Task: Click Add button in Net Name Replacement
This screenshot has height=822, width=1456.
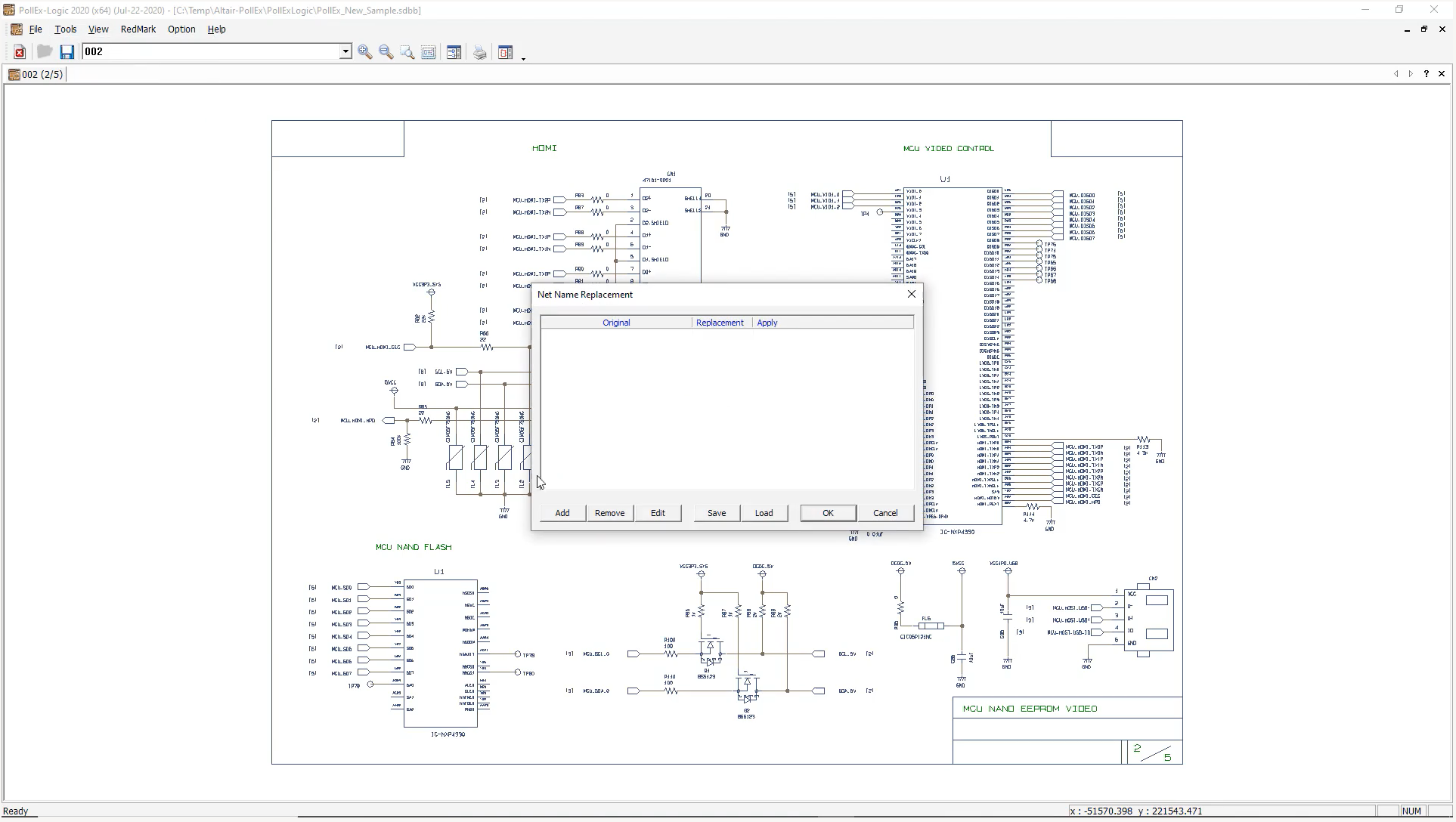Action: click(562, 513)
